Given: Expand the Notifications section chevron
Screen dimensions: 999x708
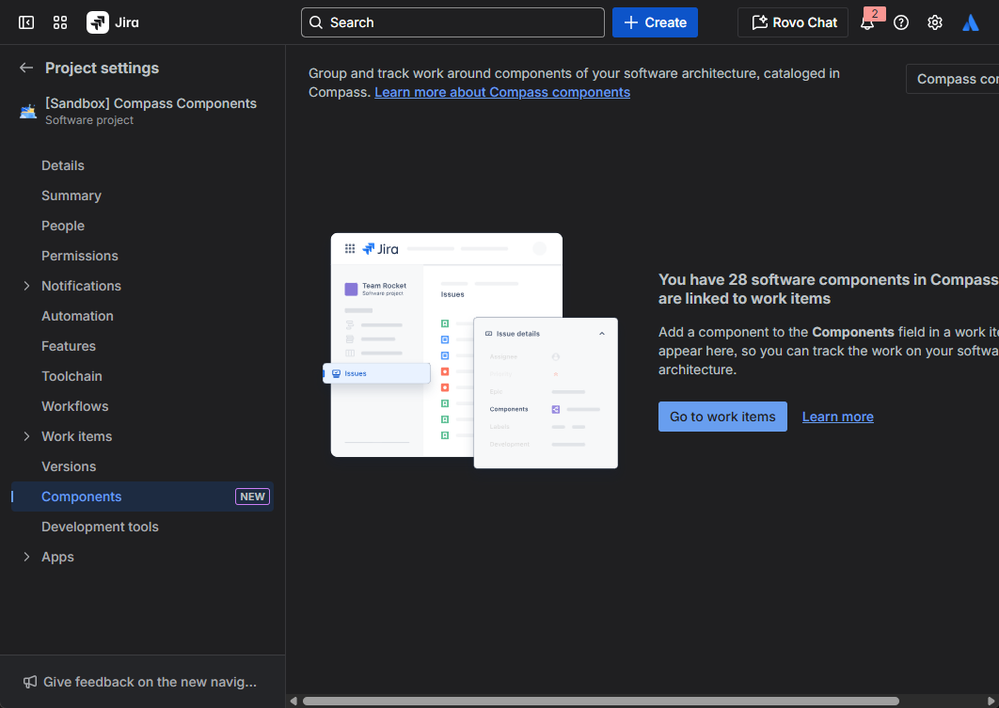Looking at the screenshot, I should [26, 286].
